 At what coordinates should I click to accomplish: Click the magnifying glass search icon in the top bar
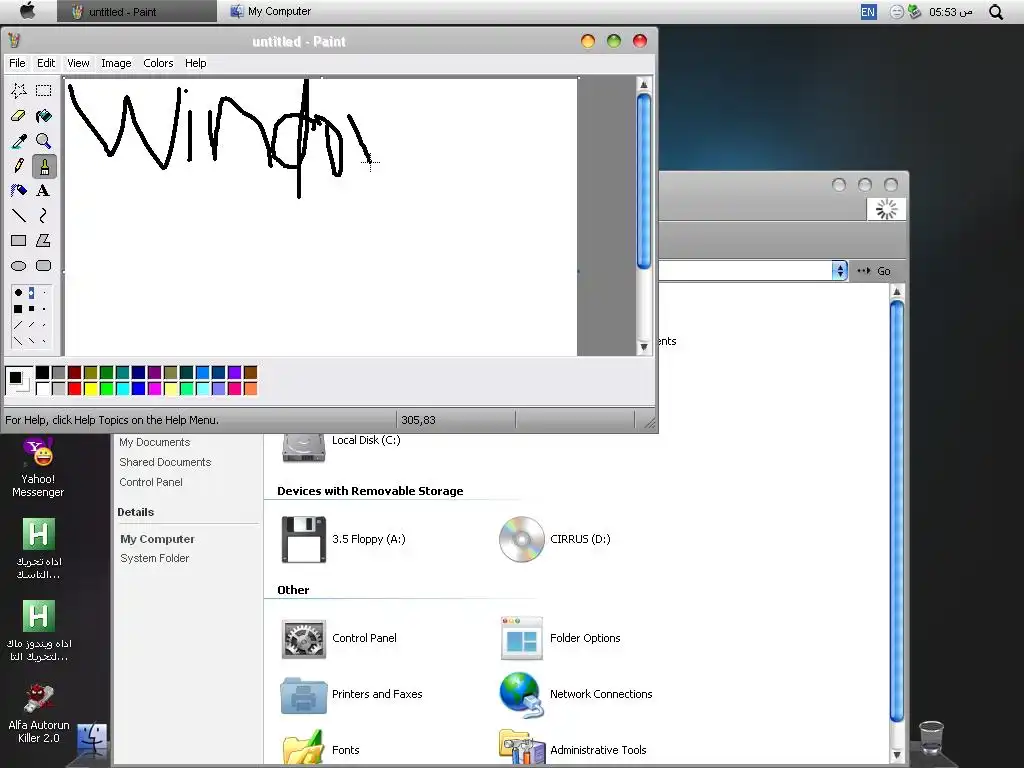[x=996, y=12]
